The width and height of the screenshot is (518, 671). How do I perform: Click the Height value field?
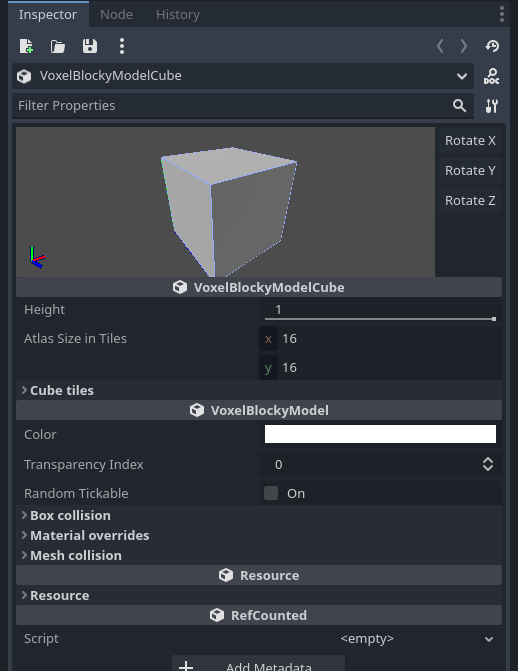tap(380, 309)
